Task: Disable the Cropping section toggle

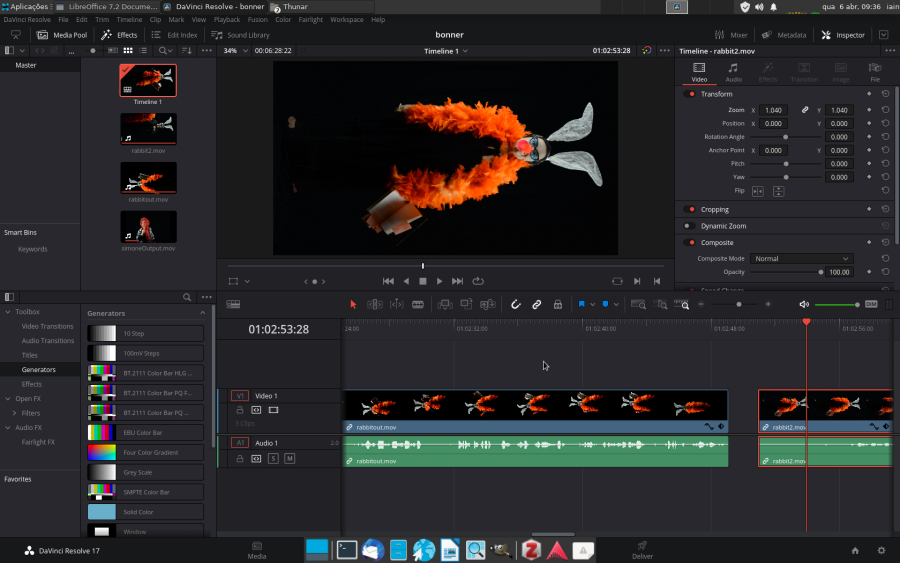Action: click(x=689, y=209)
